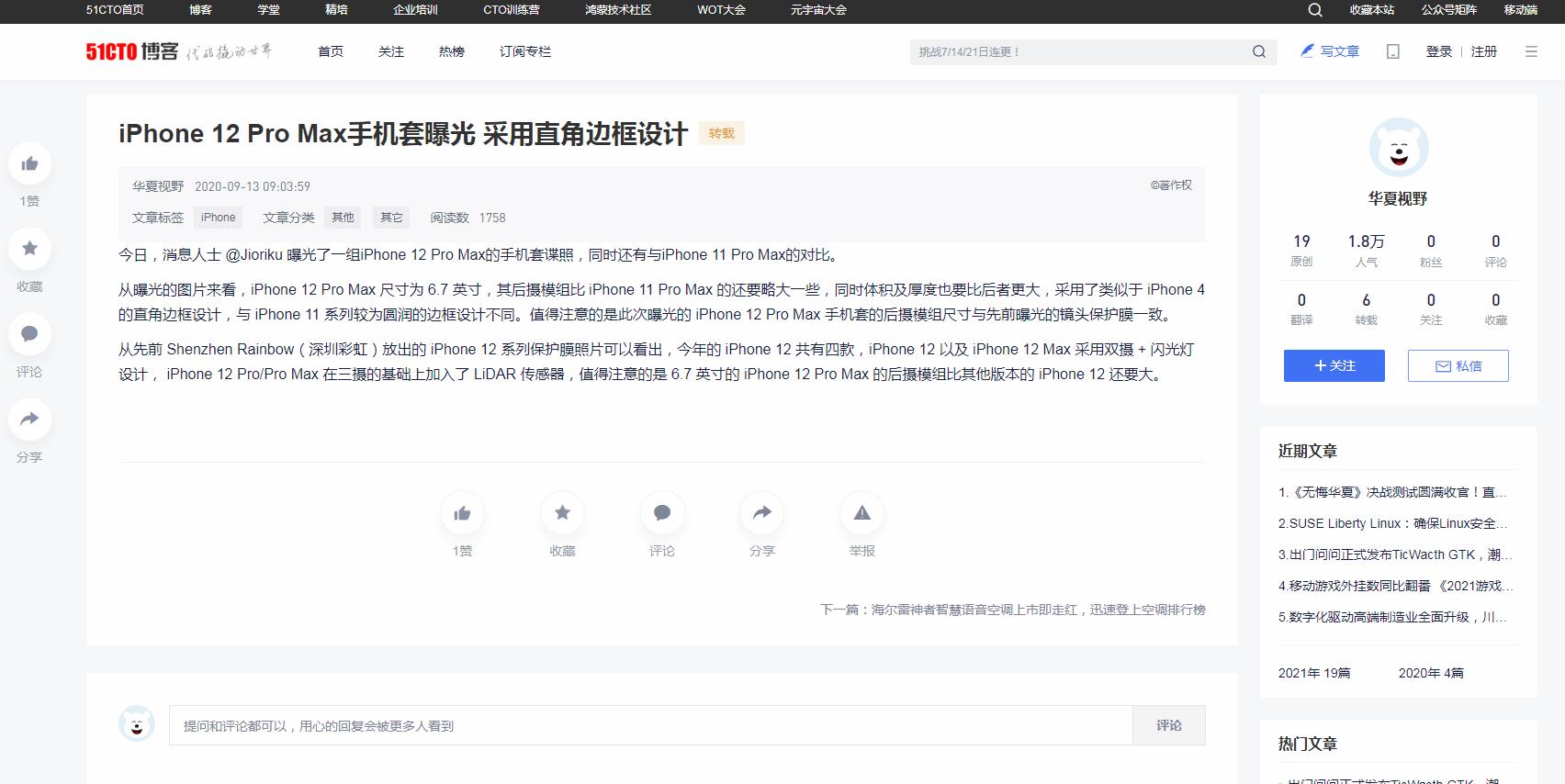Favorite the article with bottom star icon
1565x784 pixels.
(562, 513)
